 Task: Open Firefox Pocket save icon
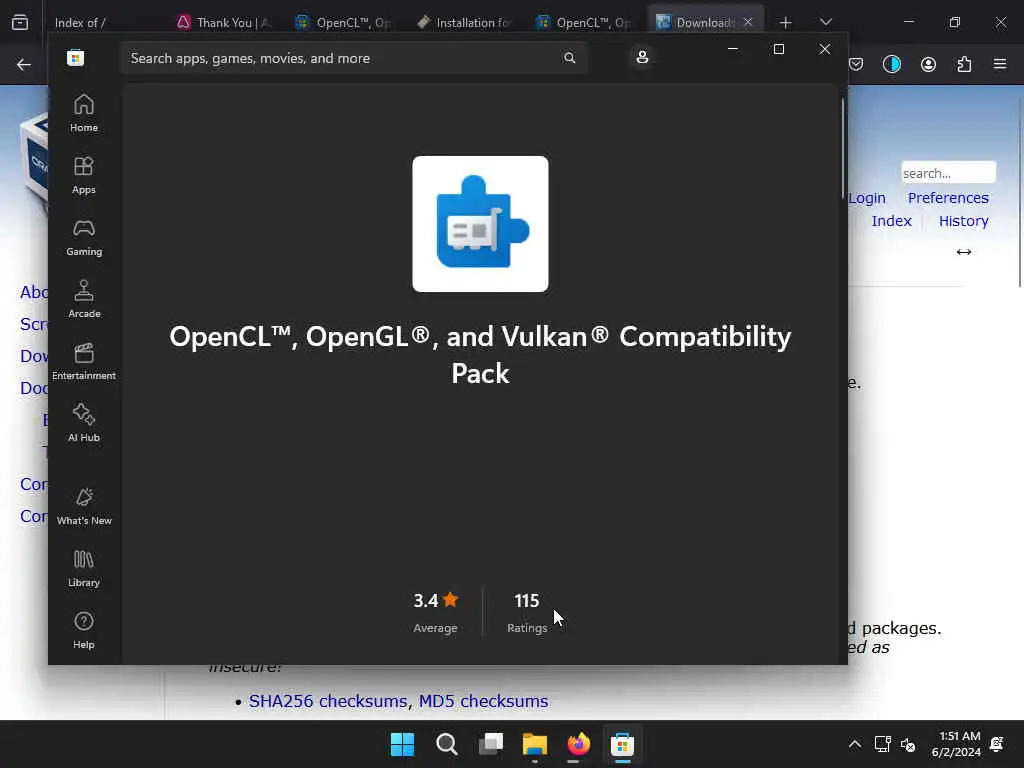(856, 64)
